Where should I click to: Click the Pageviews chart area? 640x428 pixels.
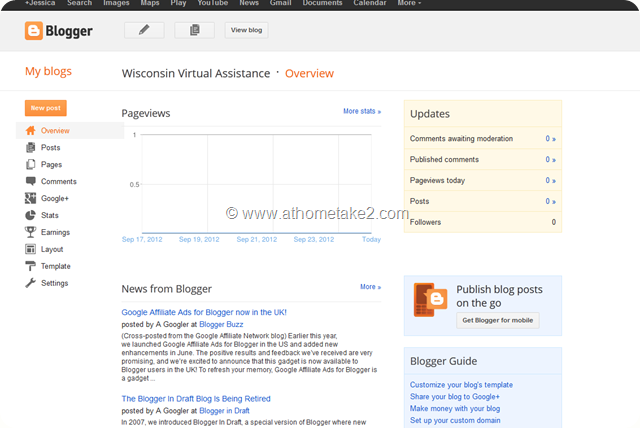pyautogui.click(x=256, y=184)
